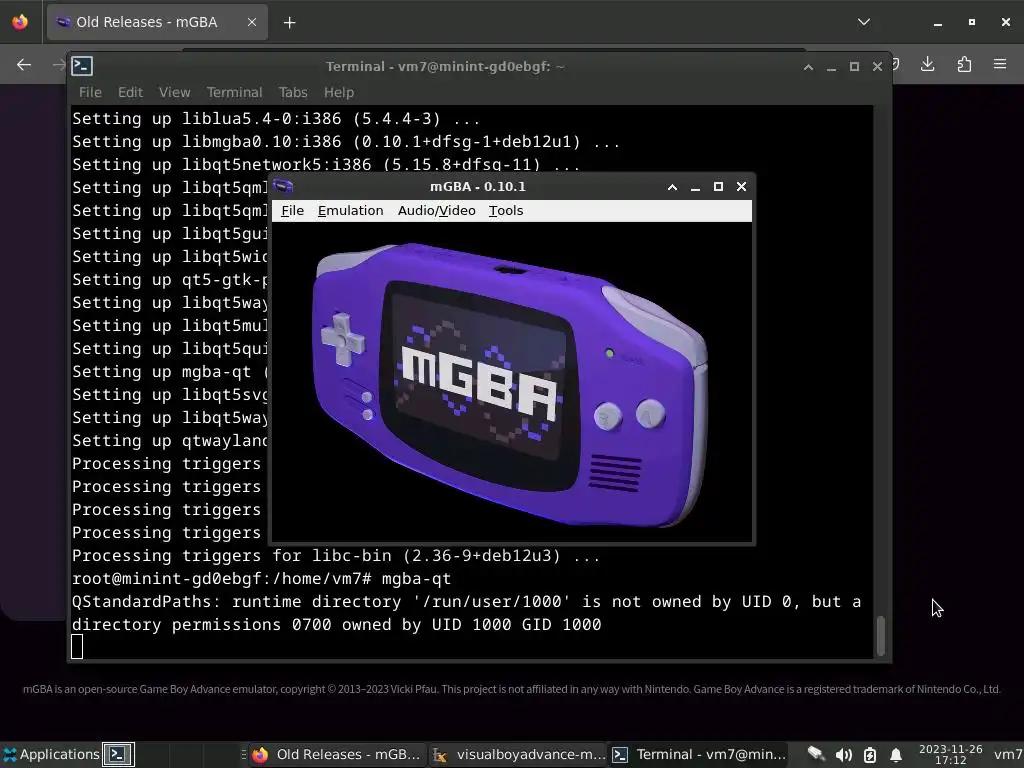Roll up the mGBA window with the arrow
This screenshot has width=1024, height=768.
pos(672,187)
